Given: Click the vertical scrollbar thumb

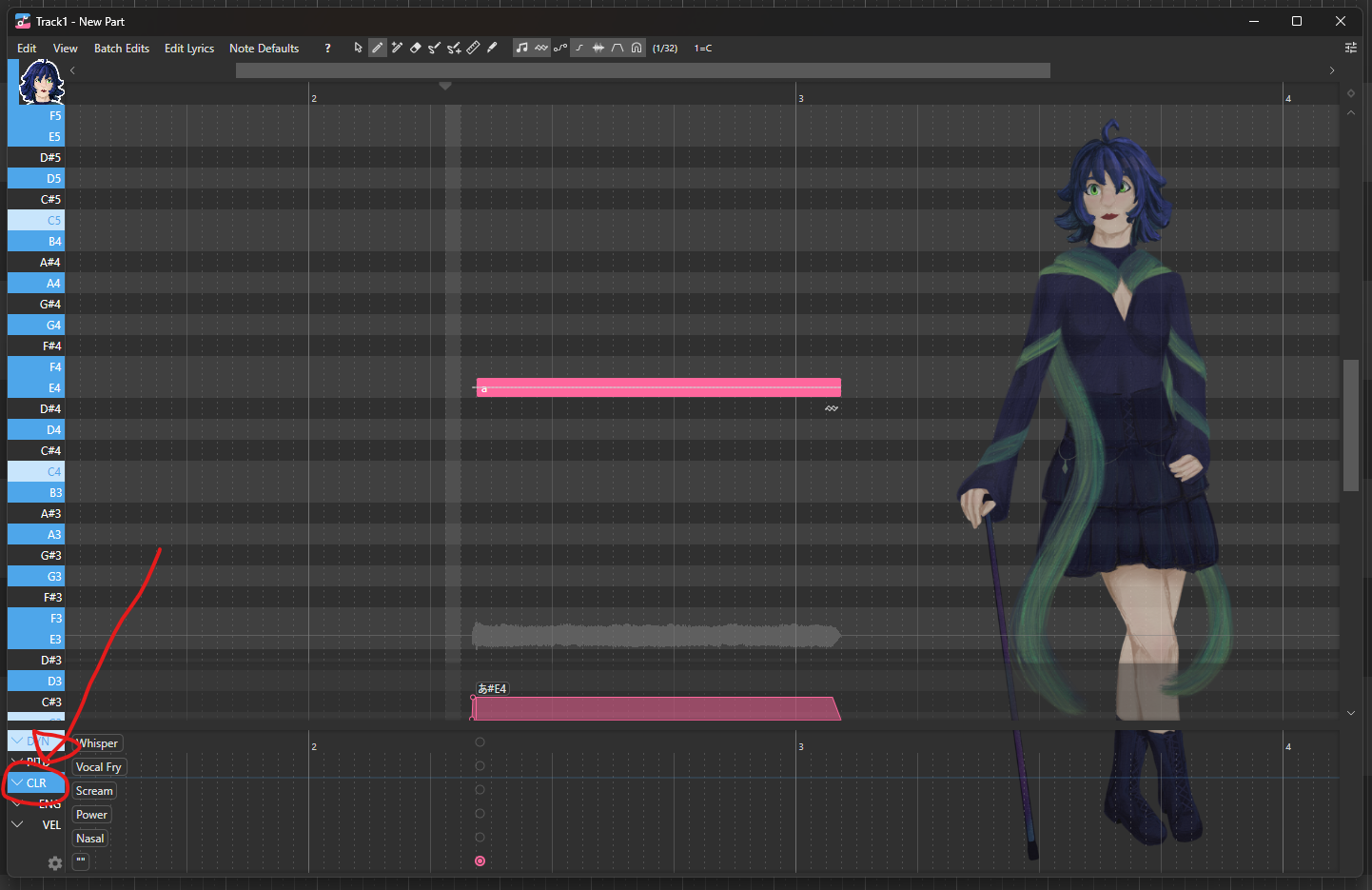Looking at the screenshot, I should tap(1351, 425).
